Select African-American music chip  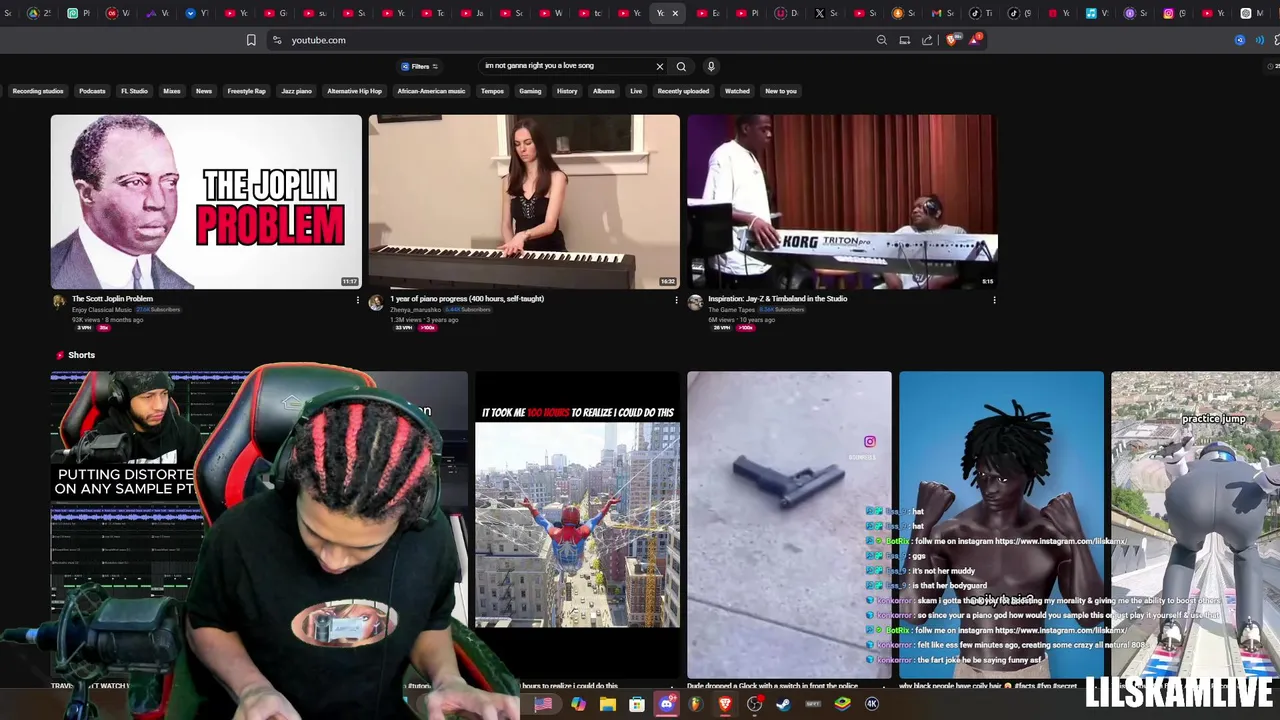pos(431,91)
